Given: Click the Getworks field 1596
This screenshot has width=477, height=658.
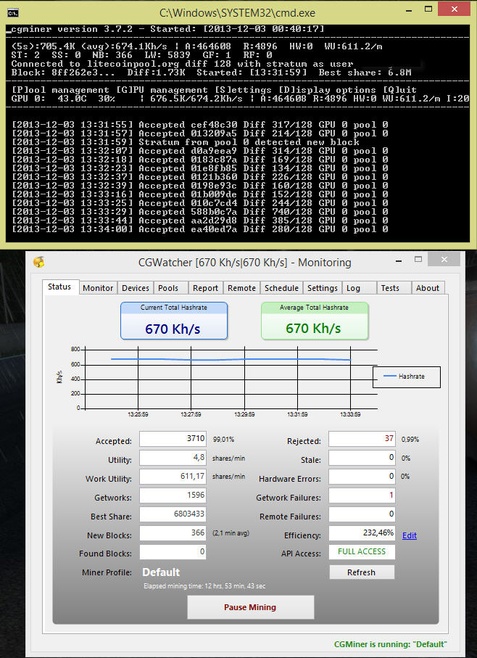Looking at the screenshot, I should (173, 496).
